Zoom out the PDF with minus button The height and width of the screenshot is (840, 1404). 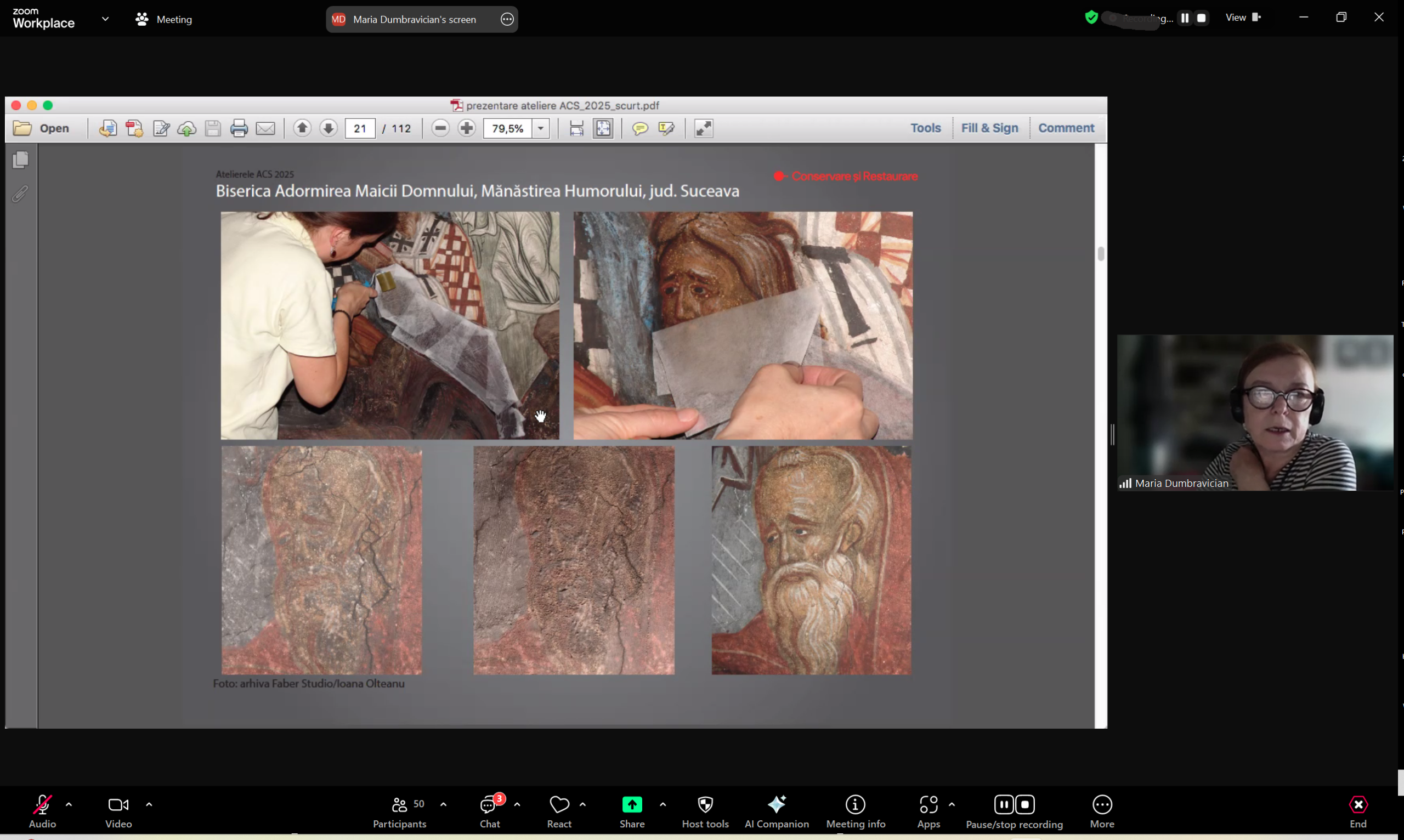tap(440, 128)
